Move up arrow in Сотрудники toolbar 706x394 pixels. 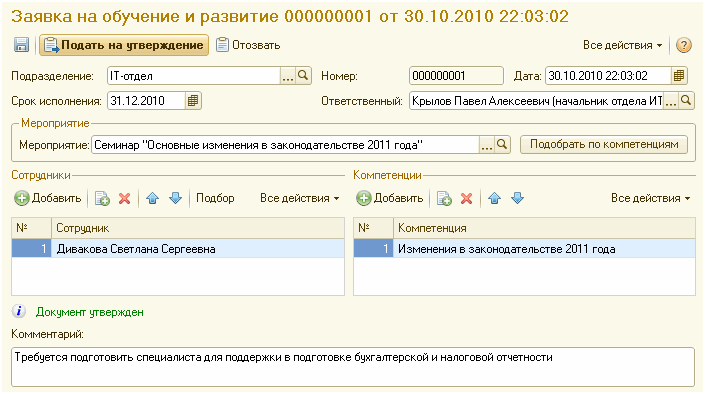click(153, 198)
